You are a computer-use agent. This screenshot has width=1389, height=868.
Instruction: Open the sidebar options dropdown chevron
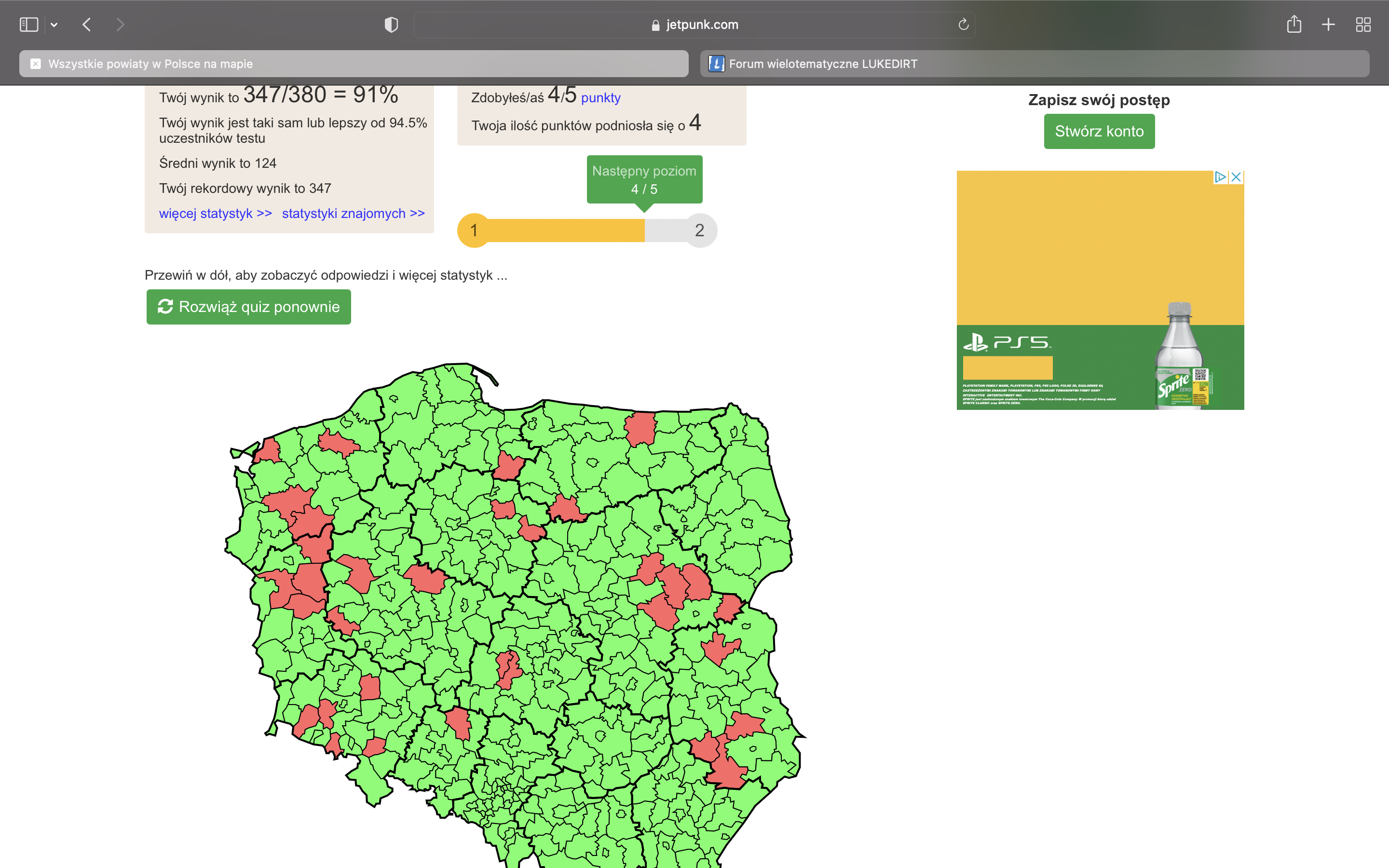pyautogui.click(x=54, y=25)
